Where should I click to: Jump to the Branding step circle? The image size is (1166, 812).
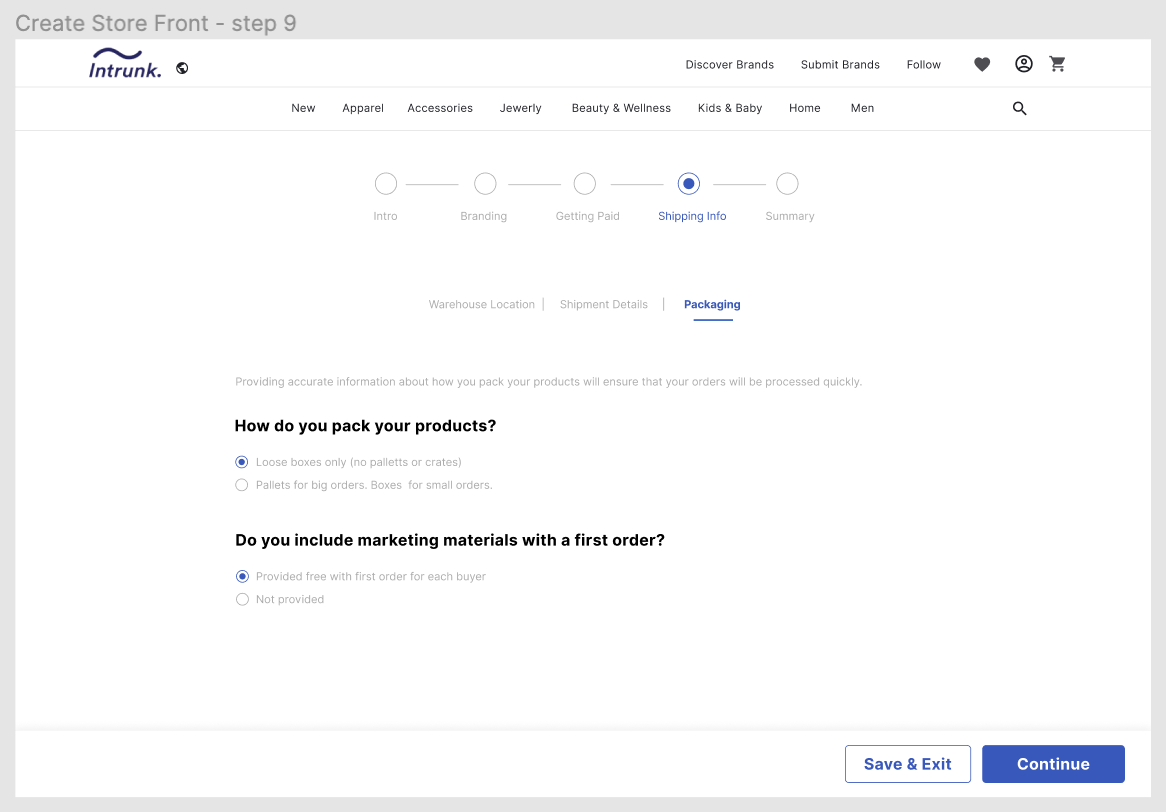point(485,184)
